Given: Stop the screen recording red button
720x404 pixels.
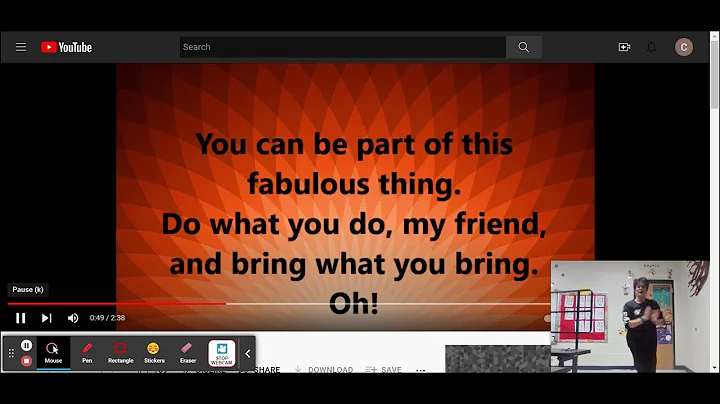Looking at the screenshot, I should tap(26, 361).
